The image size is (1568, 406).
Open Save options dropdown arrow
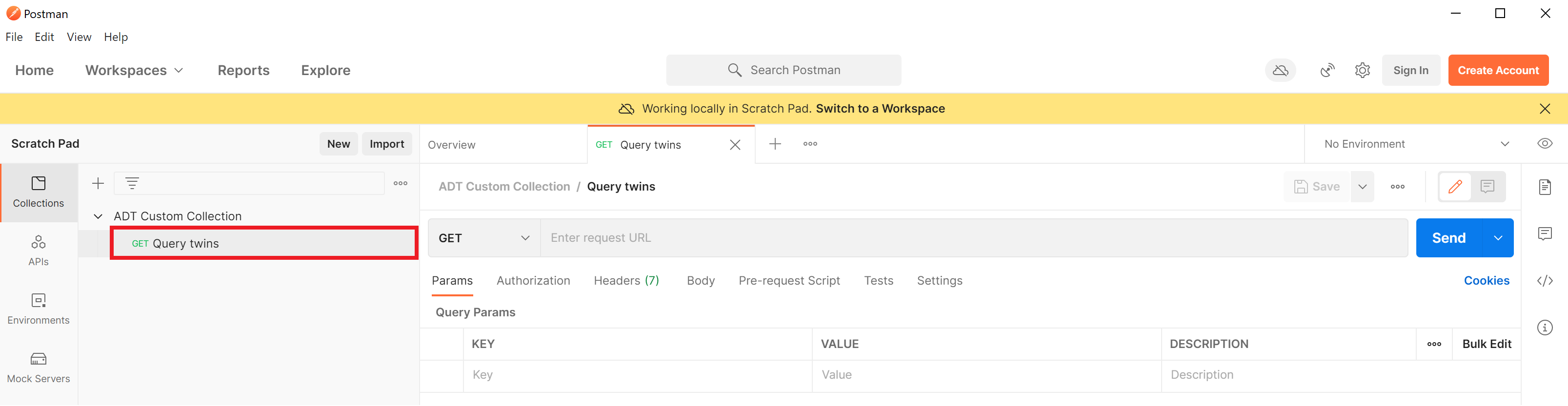pyautogui.click(x=1362, y=187)
